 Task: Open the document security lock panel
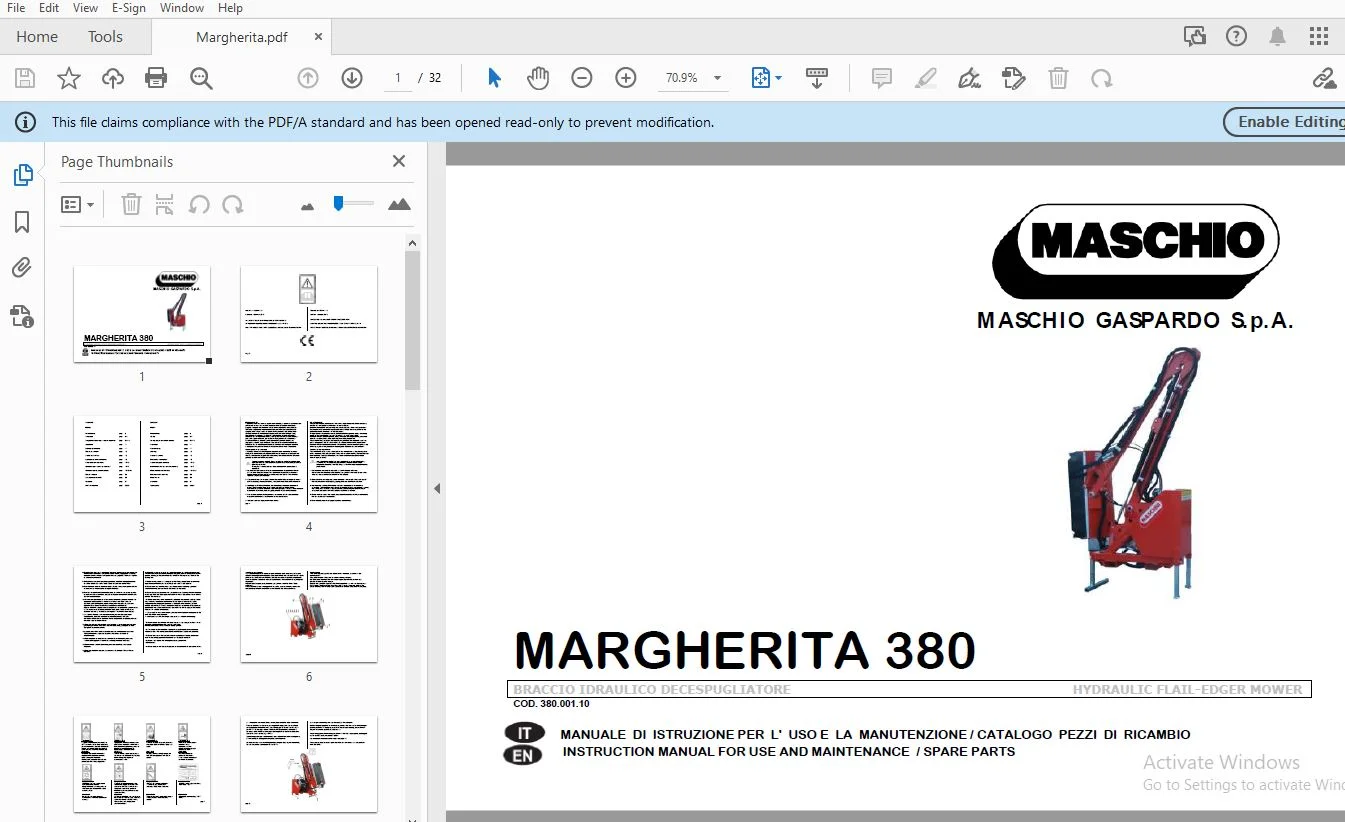click(22, 316)
